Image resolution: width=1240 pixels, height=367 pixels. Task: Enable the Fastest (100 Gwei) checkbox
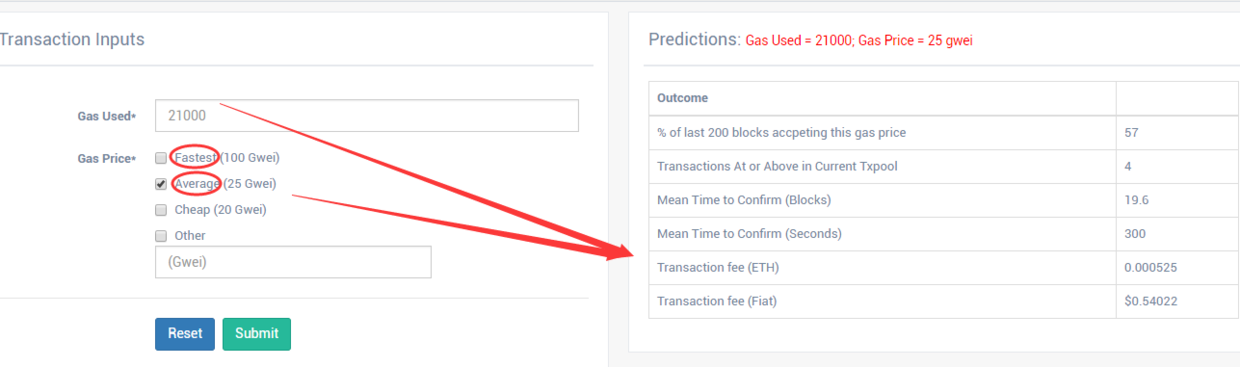161,158
